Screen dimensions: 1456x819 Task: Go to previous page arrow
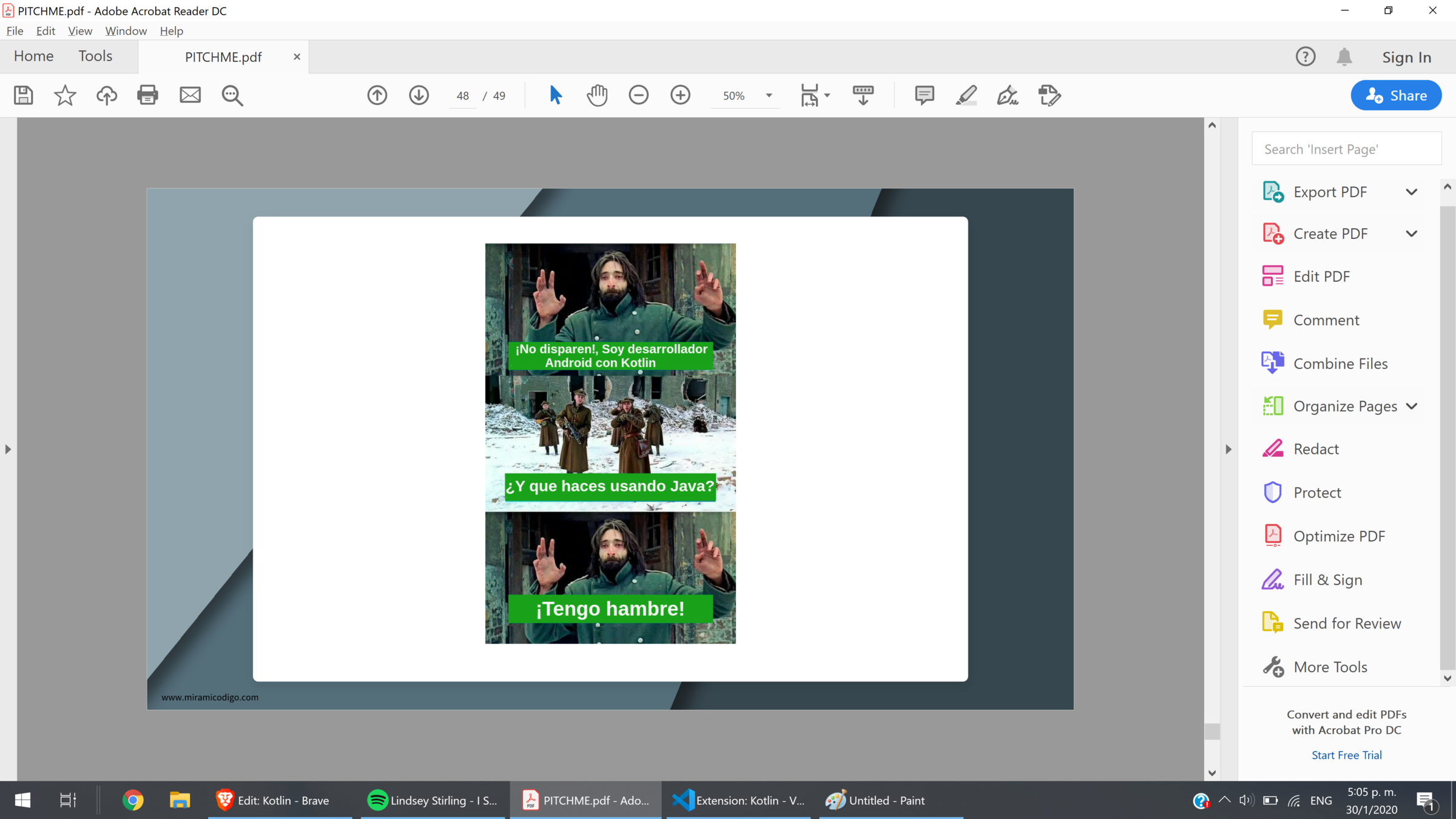377,95
